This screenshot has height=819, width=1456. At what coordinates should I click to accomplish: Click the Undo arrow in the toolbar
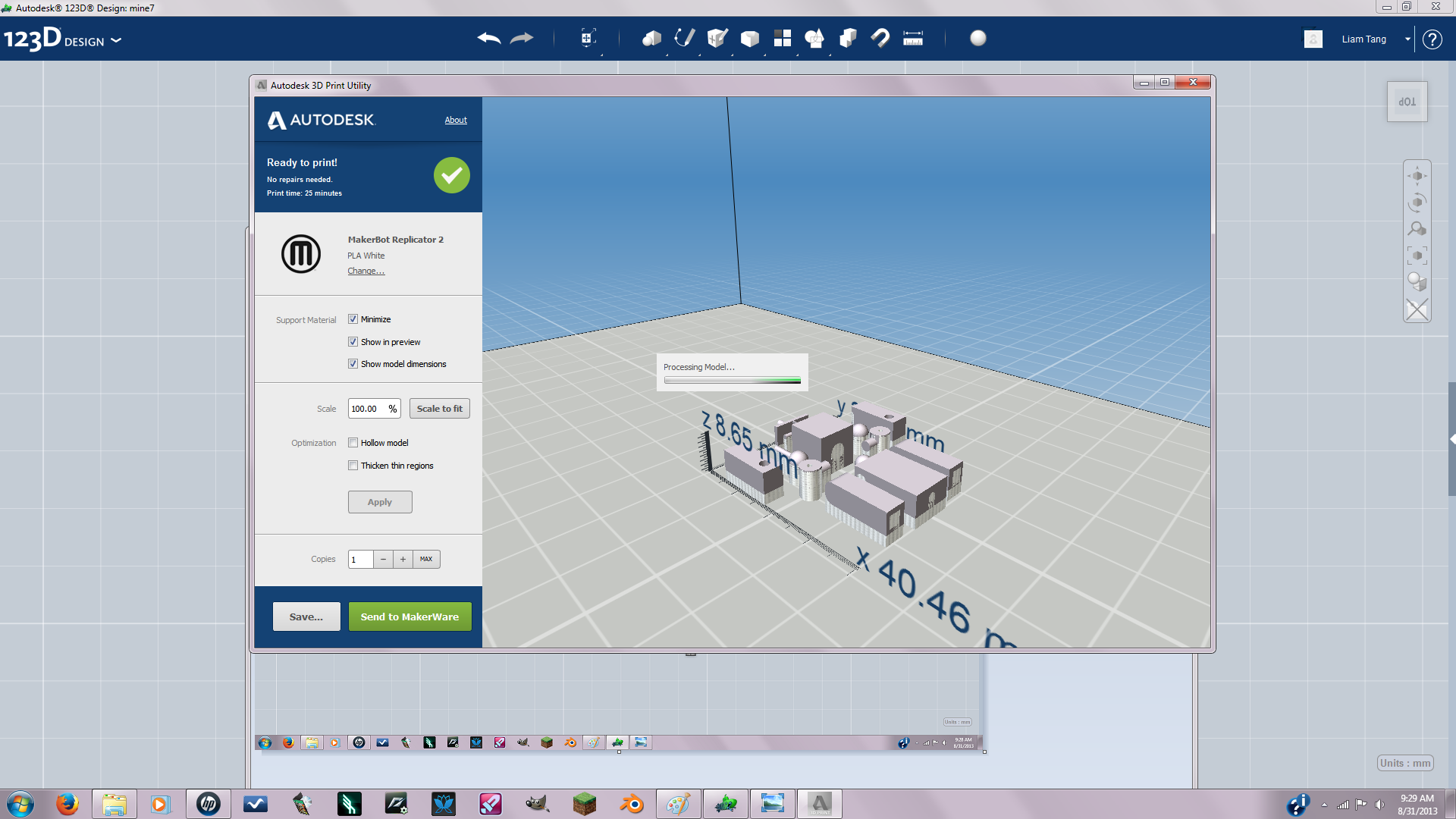[x=489, y=38]
